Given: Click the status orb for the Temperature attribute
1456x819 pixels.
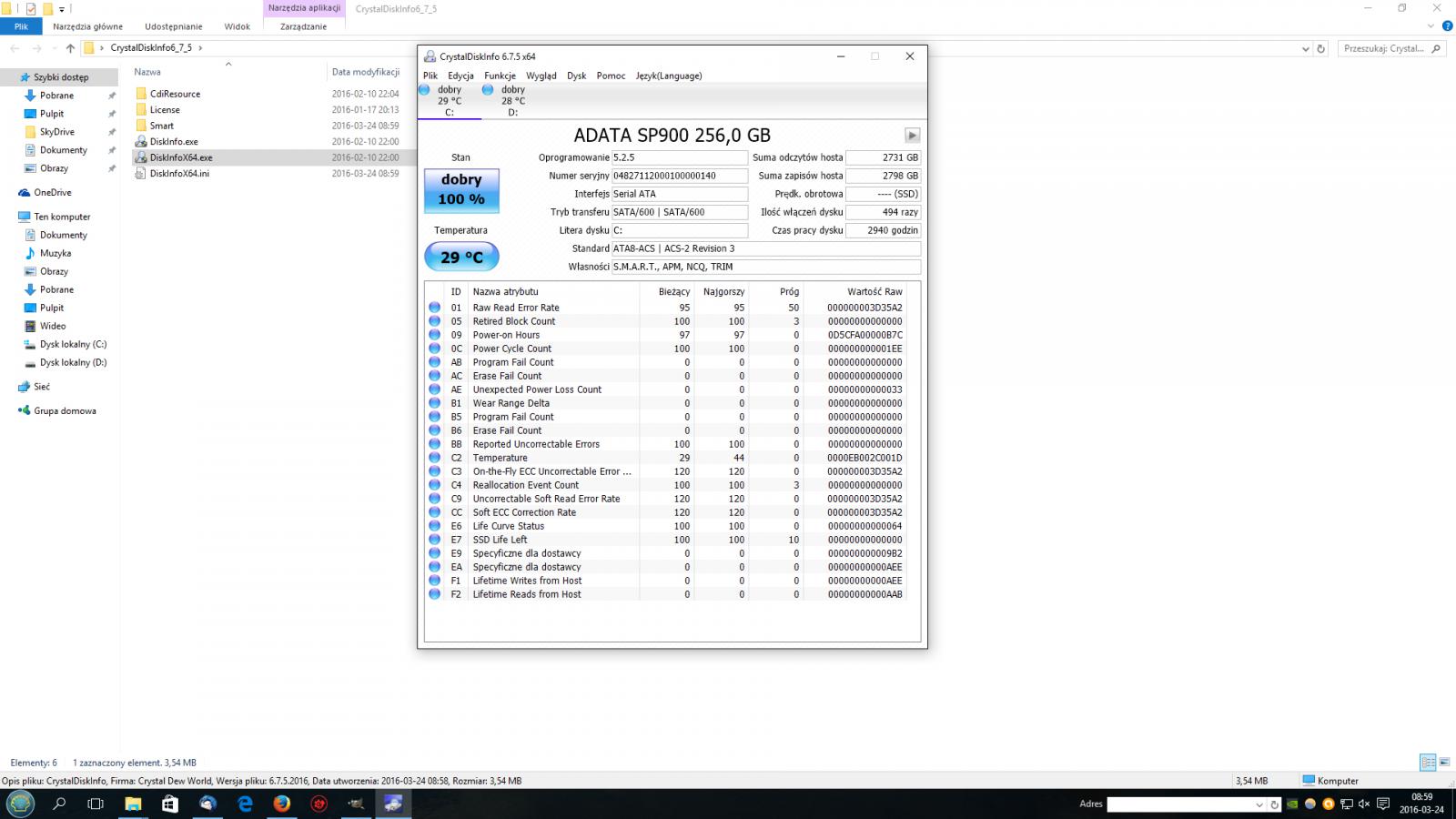Looking at the screenshot, I should [x=434, y=458].
